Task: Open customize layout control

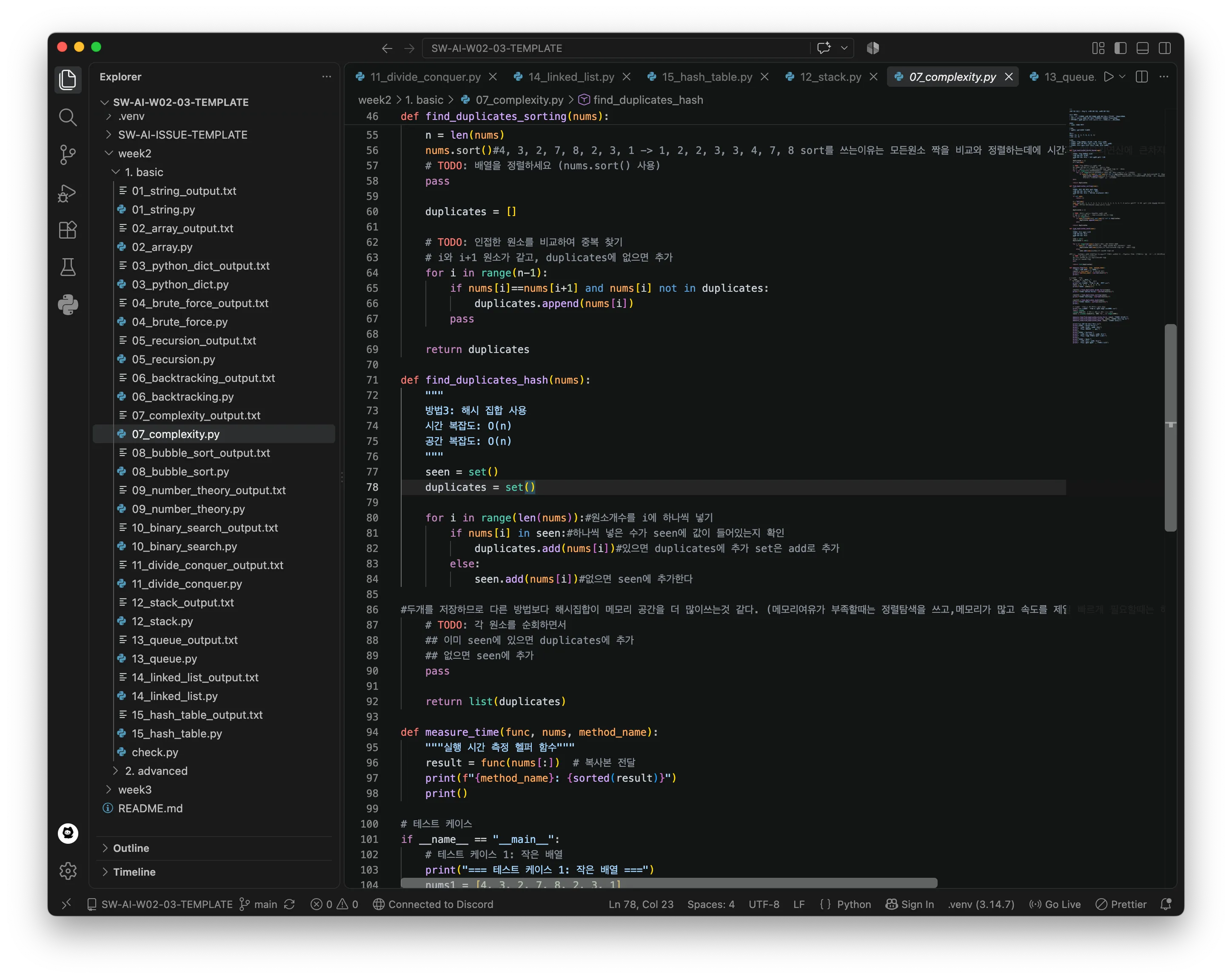Action: click(x=1098, y=48)
